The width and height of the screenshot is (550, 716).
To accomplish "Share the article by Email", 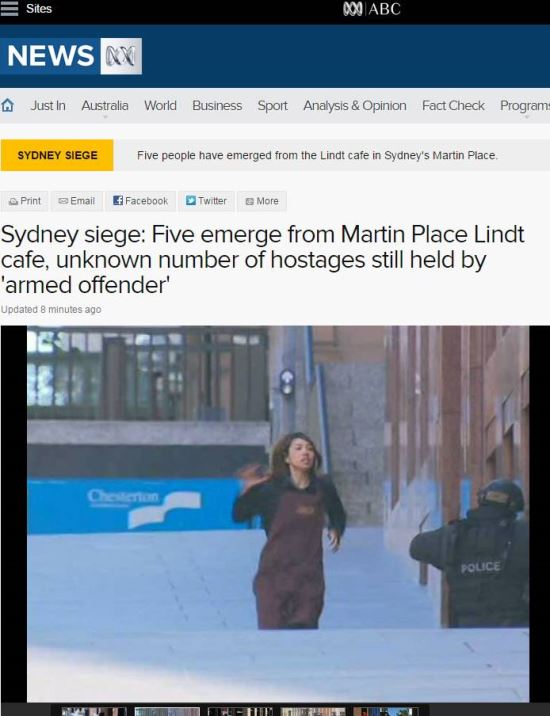I will [77, 201].
